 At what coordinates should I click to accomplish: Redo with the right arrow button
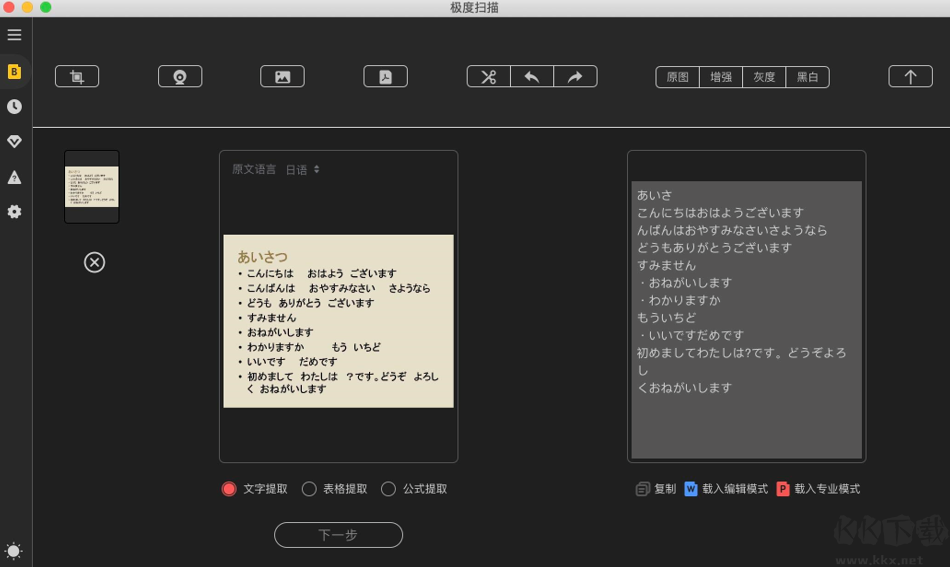[576, 77]
